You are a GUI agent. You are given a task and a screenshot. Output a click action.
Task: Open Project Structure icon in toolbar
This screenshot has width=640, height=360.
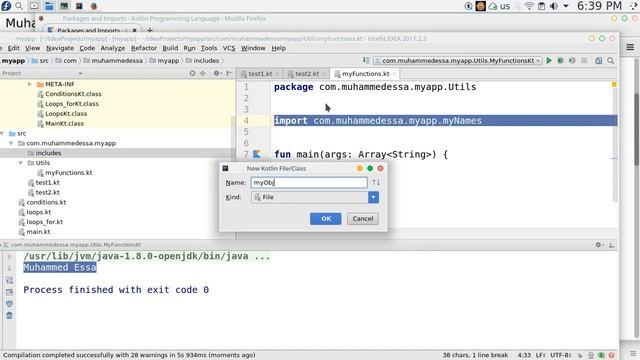(x=598, y=61)
